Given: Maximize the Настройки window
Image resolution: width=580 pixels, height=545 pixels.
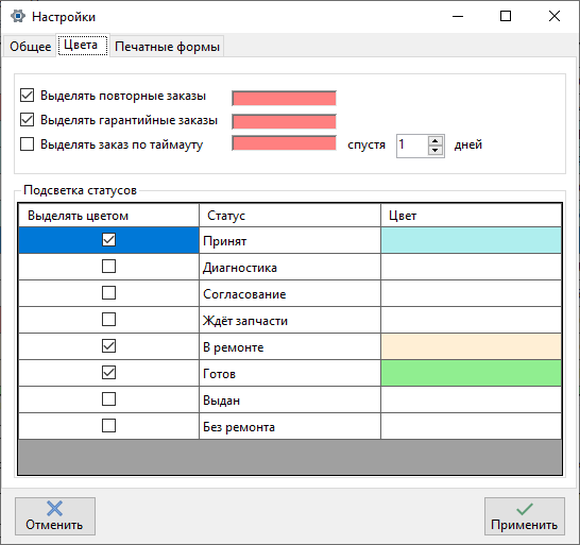Looking at the screenshot, I should pyautogui.click(x=506, y=16).
